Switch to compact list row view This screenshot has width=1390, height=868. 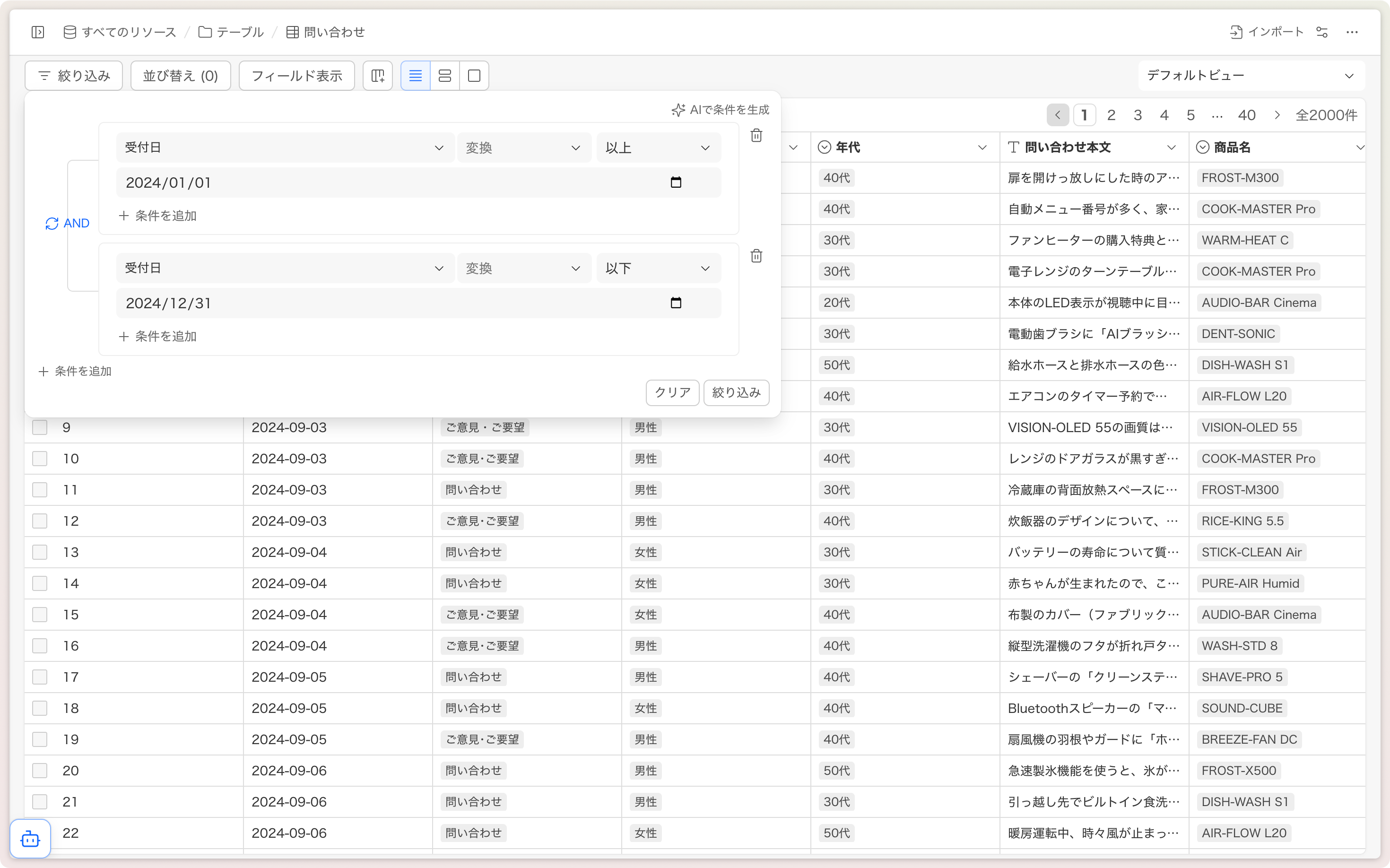[415, 76]
